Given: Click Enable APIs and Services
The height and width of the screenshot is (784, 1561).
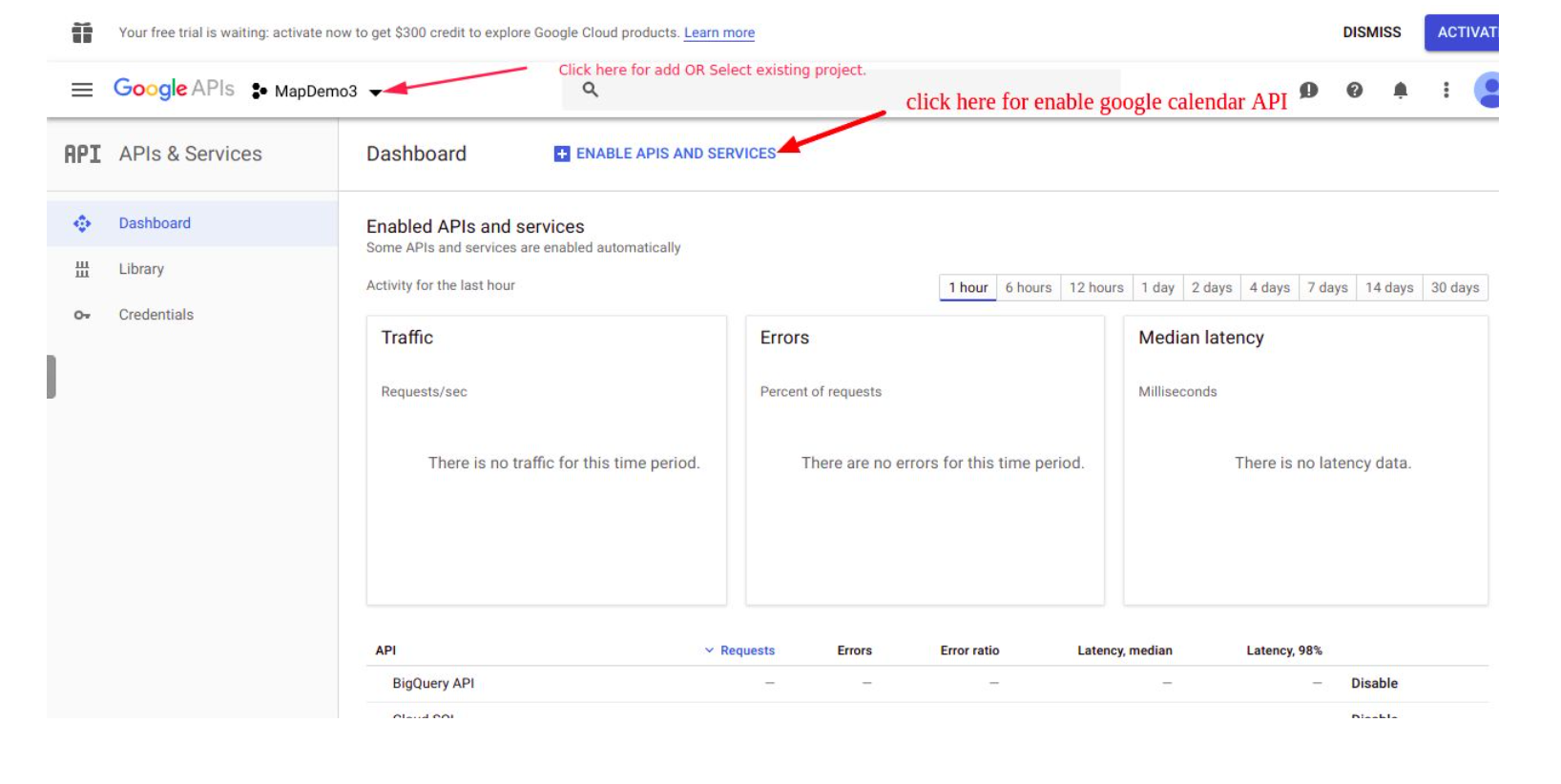Looking at the screenshot, I should (x=665, y=154).
